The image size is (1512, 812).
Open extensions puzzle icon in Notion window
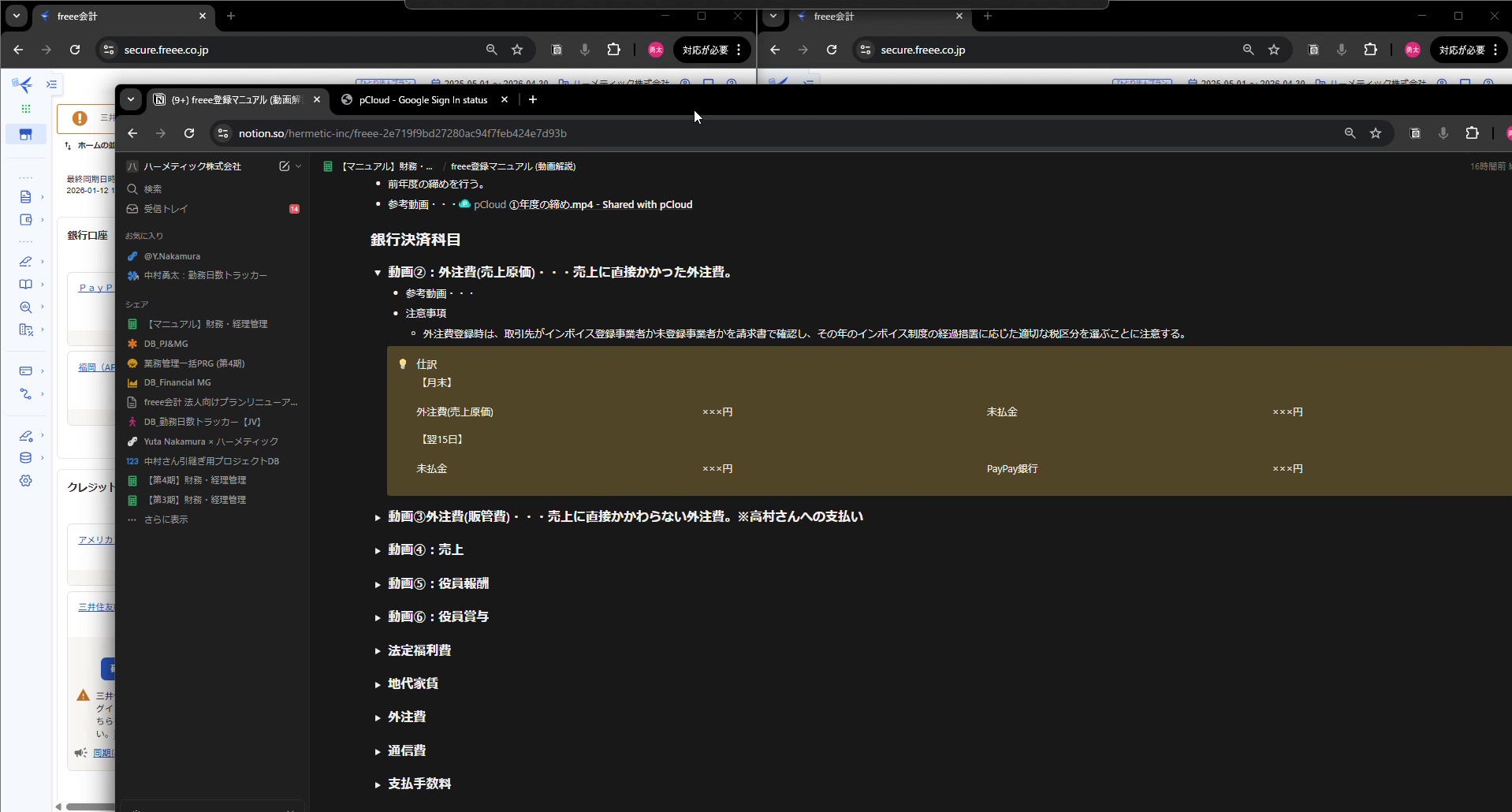tap(1472, 133)
